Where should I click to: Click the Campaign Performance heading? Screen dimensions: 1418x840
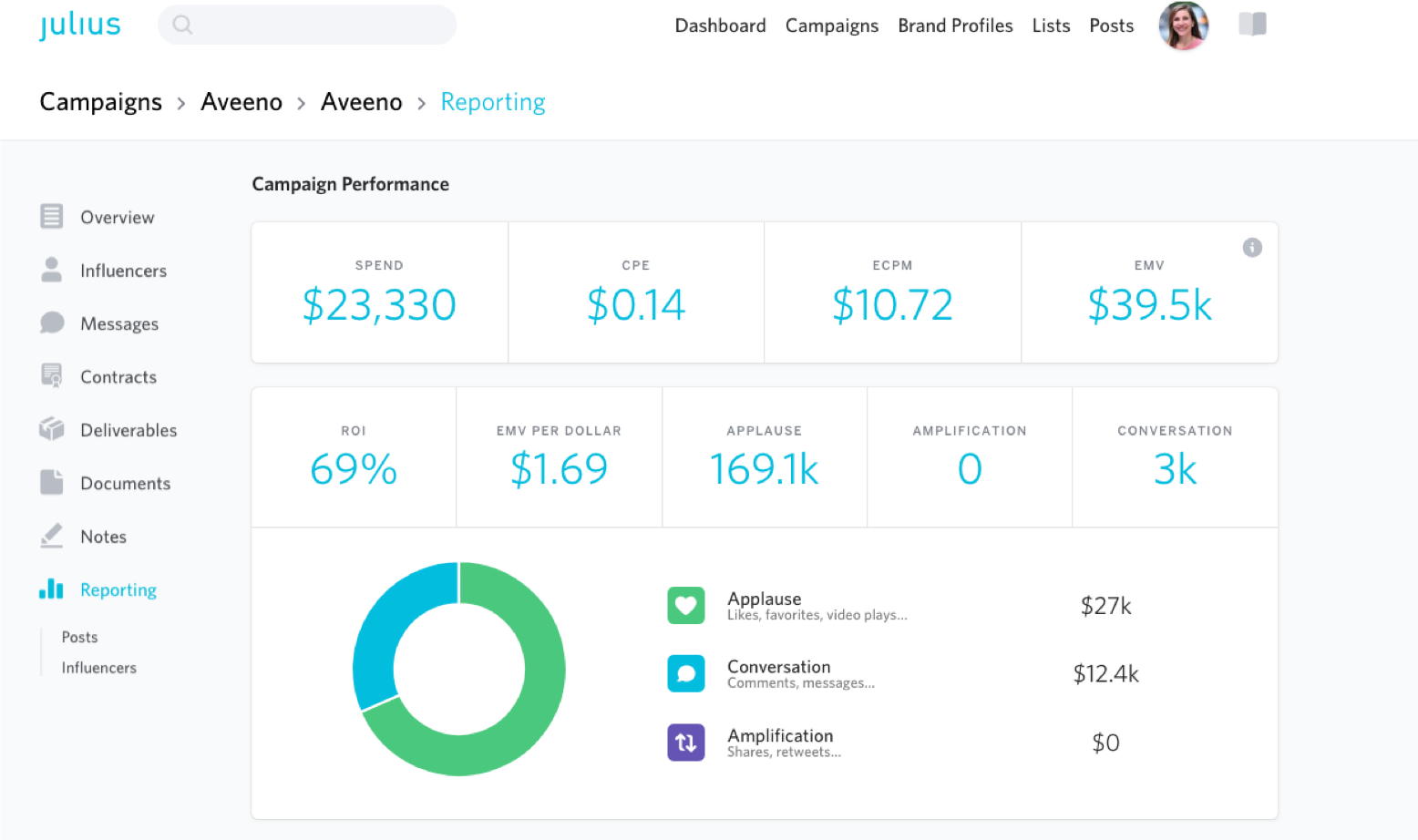(x=350, y=184)
